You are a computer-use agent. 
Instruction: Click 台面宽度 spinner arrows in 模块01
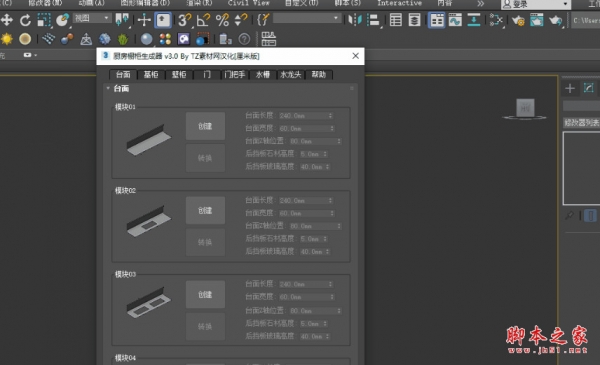pyautogui.click(x=332, y=129)
